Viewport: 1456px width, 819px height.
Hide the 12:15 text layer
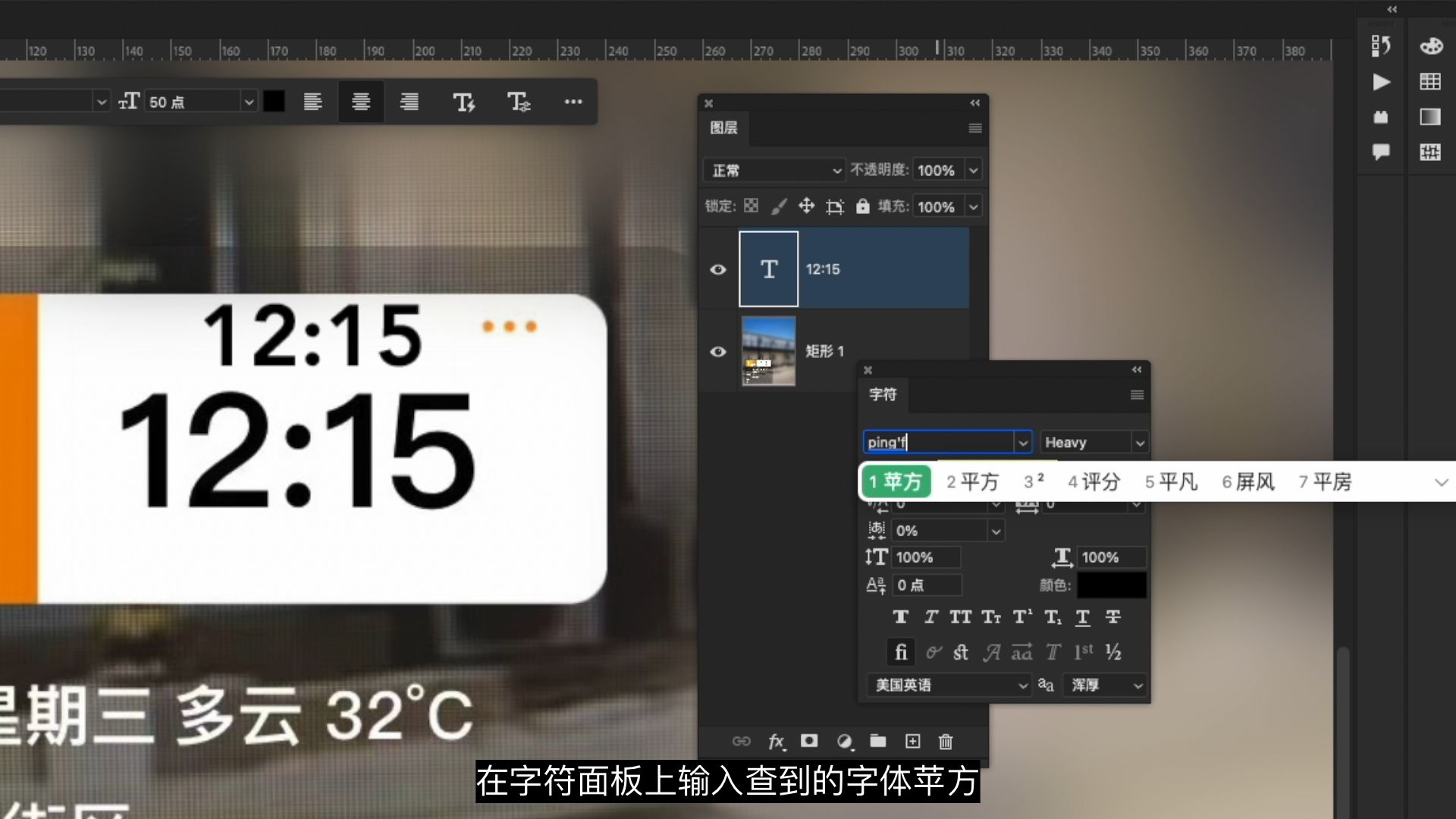click(x=717, y=269)
